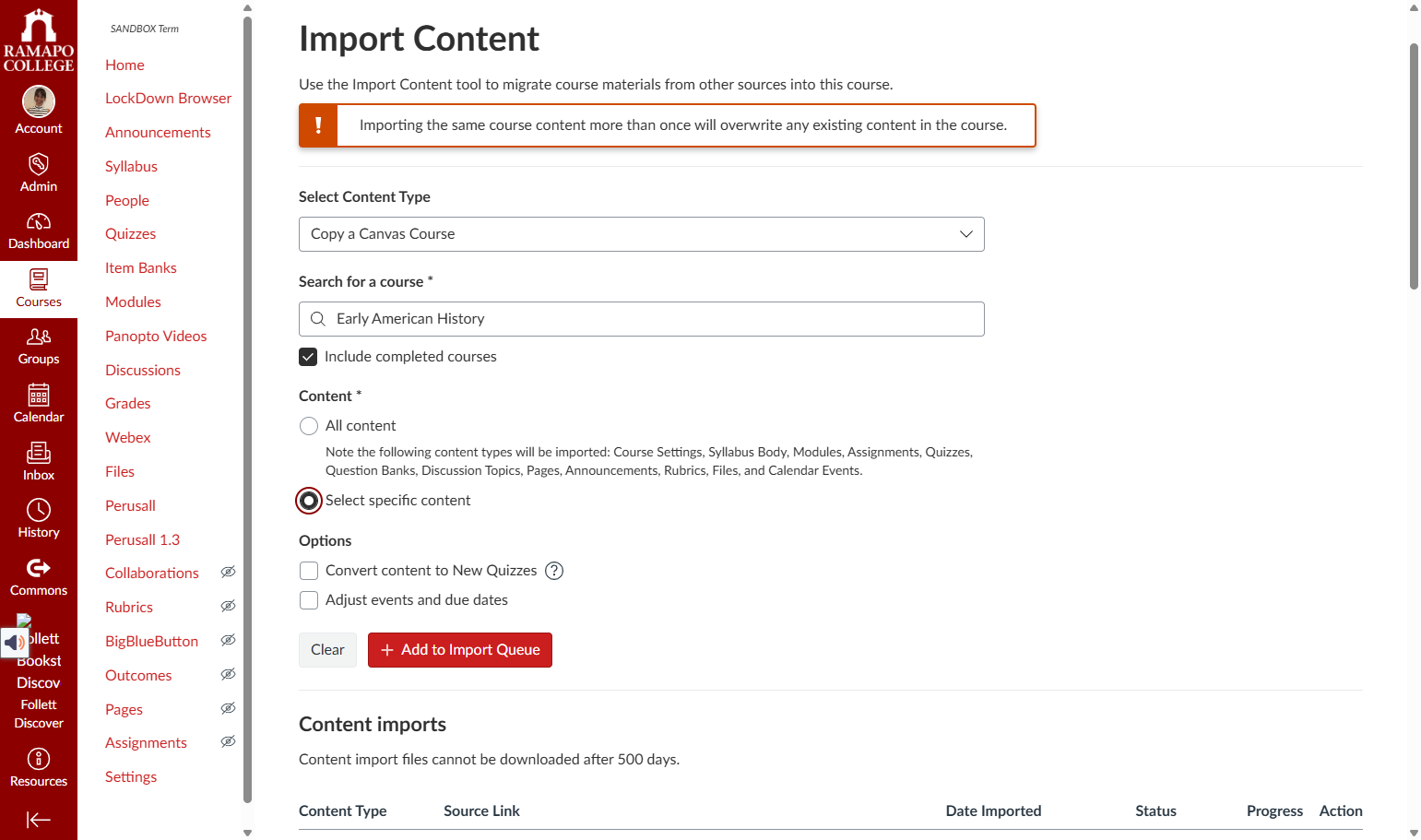1421x840 pixels.
Task: Click hidden-eye icon beside BigBlueButton
Action: (229, 641)
